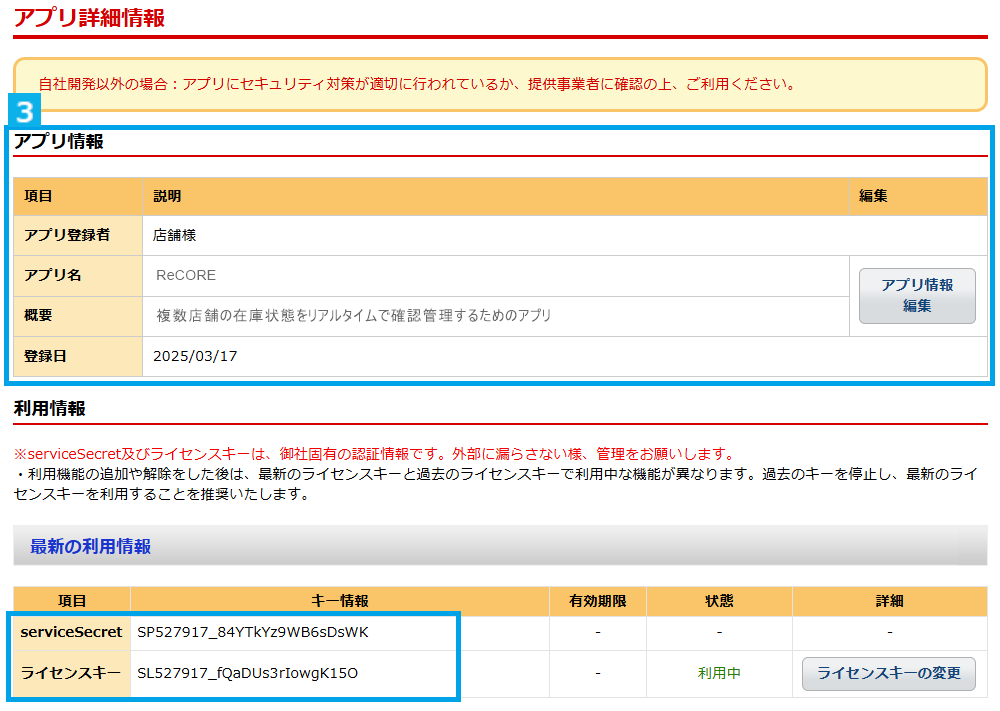
Task: Select the serviceSecret key value SP527917_84YTkYz9WB6sDsWK
Action: (x=253, y=632)
